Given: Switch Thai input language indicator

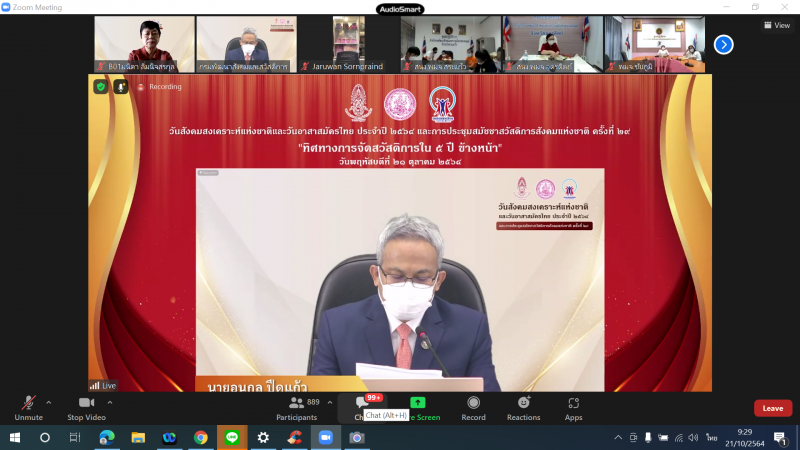Looking at the screenshot, I should click(x=711, y=438).
